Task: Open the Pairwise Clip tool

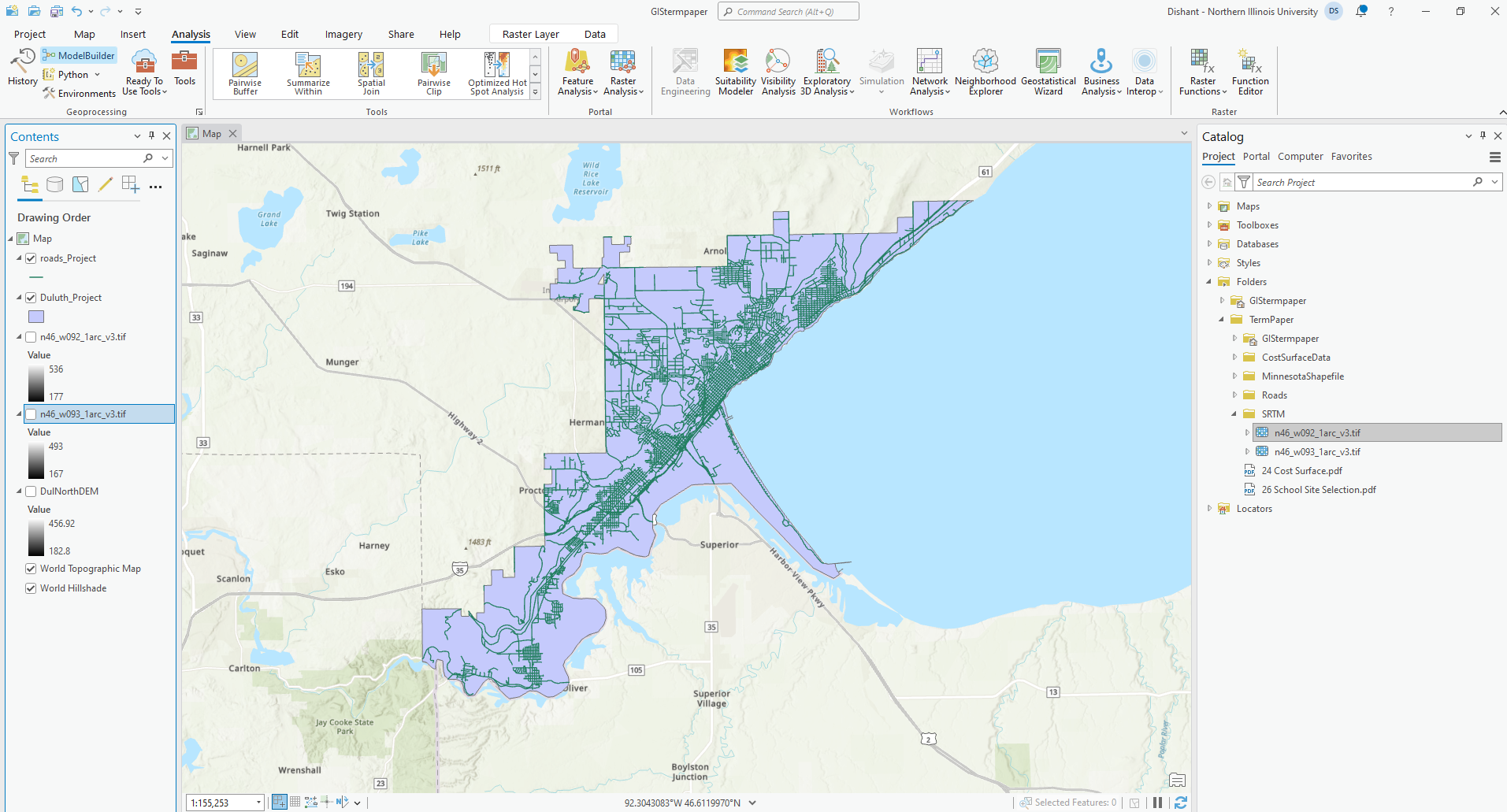Action: pos(434,74)
